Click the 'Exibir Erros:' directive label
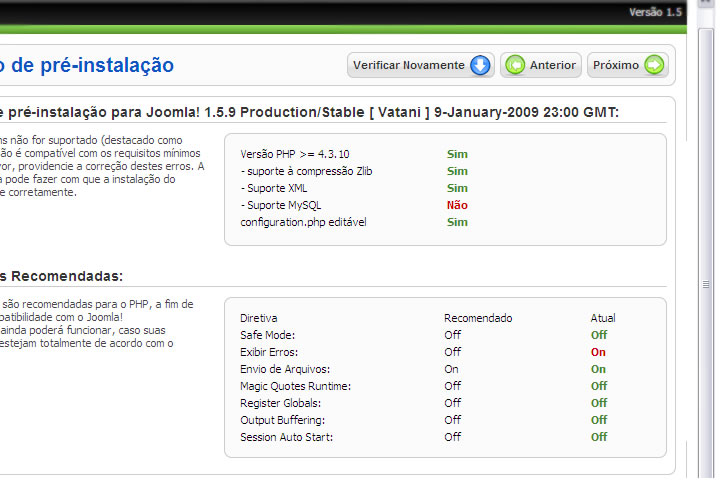The height and width of the screenshot is (500, 721). point(269,352)
